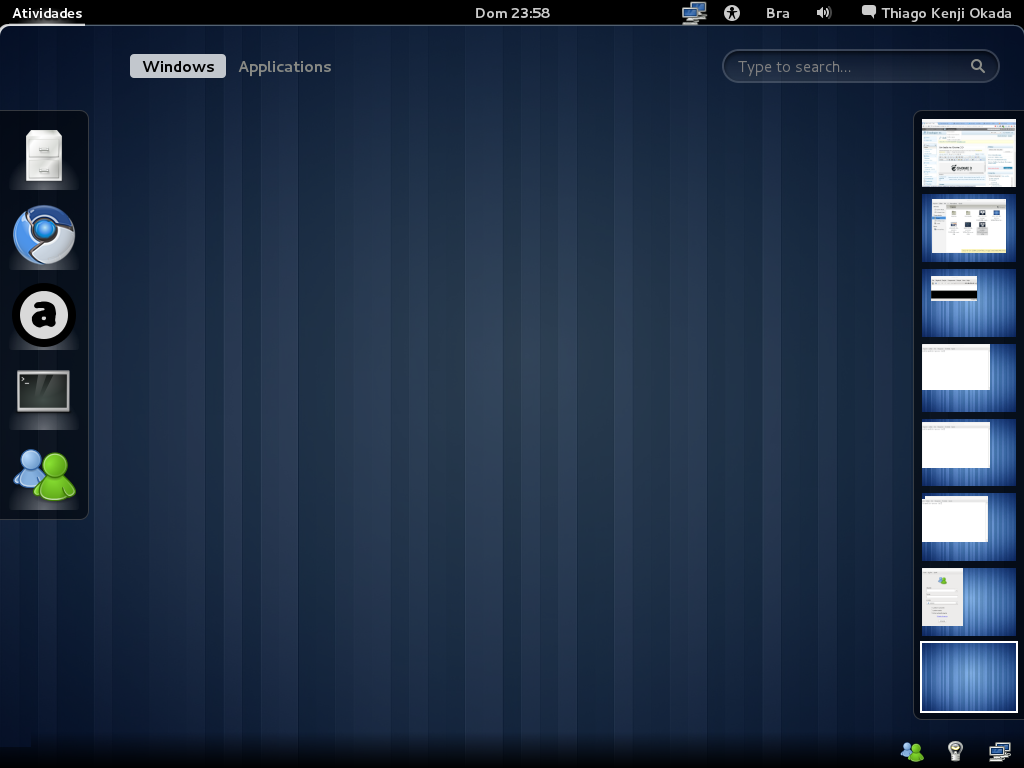This screenshot has width=1024, height=768.
Task: Launch the Terminal from the dash
Action: click(44, 392)
